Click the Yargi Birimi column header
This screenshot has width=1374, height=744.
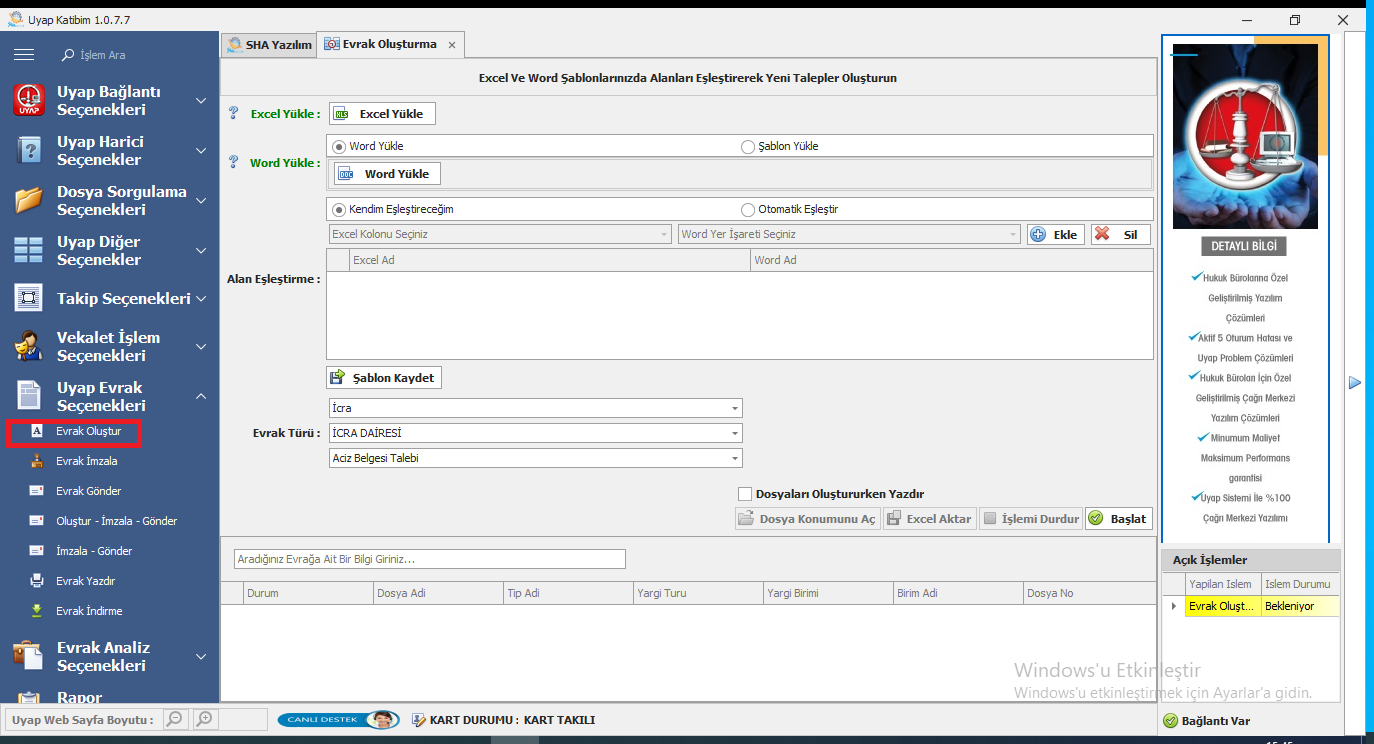827,593
